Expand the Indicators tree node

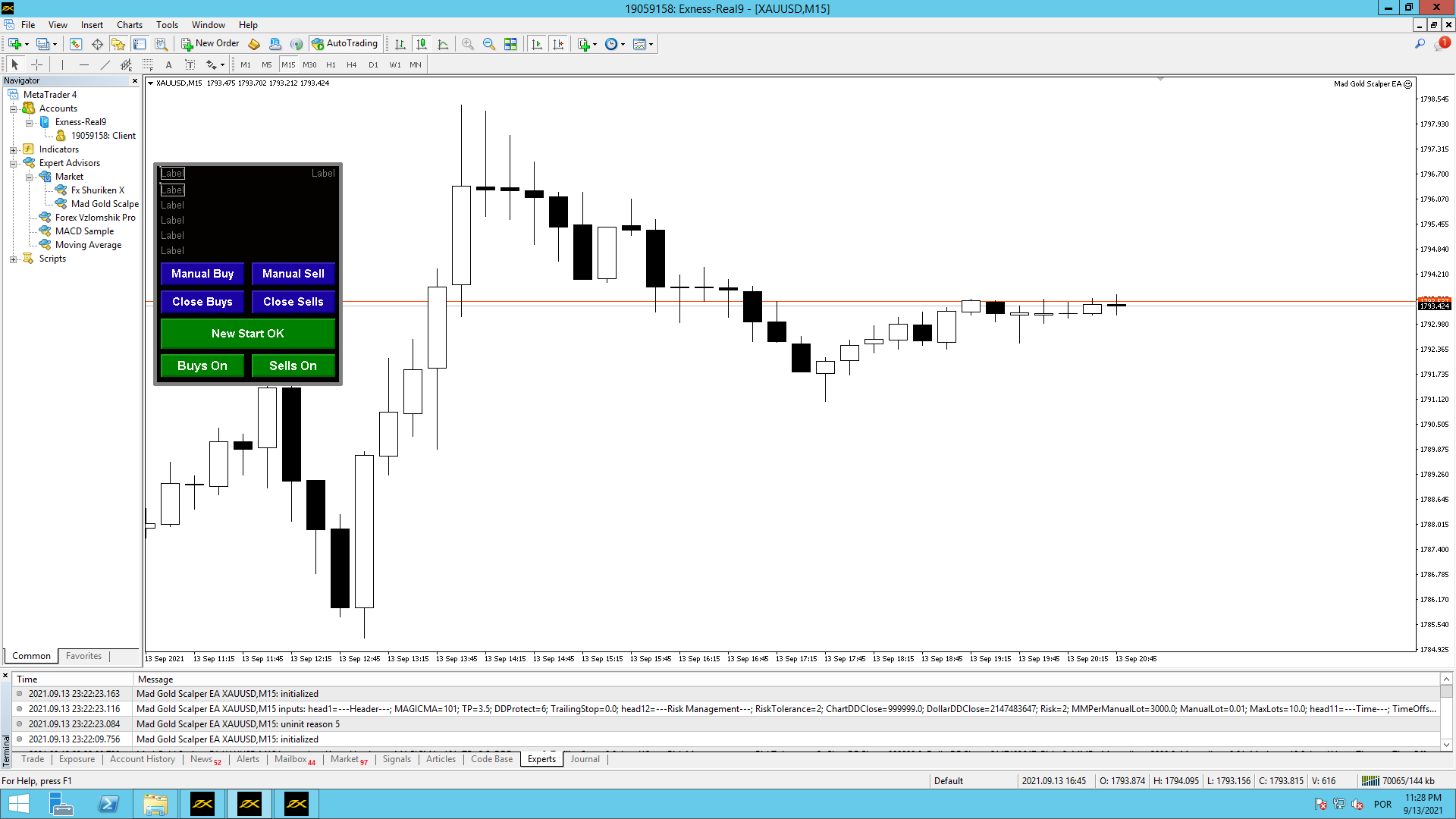[13, 149]
